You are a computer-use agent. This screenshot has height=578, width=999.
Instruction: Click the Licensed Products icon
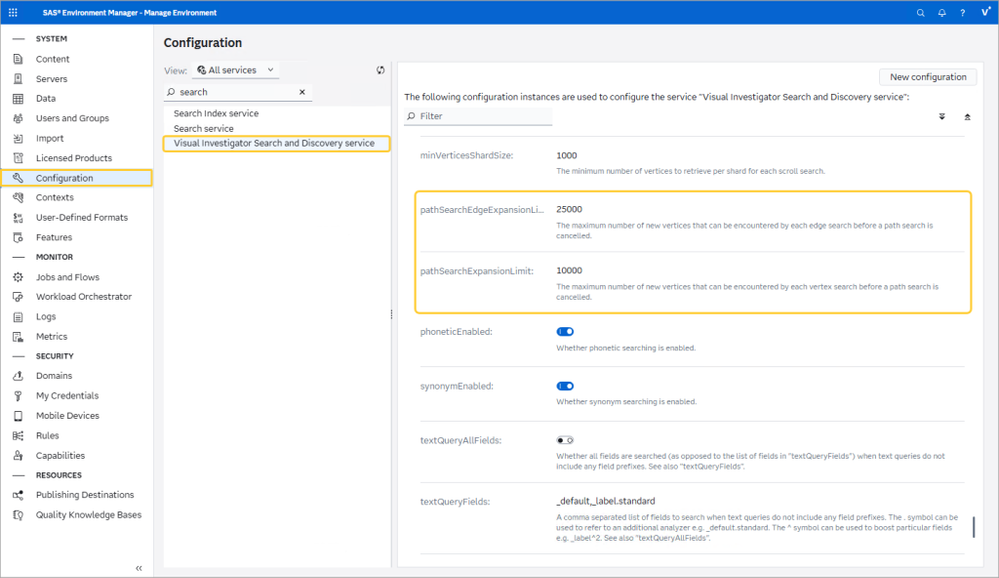[x=18, y=158]
